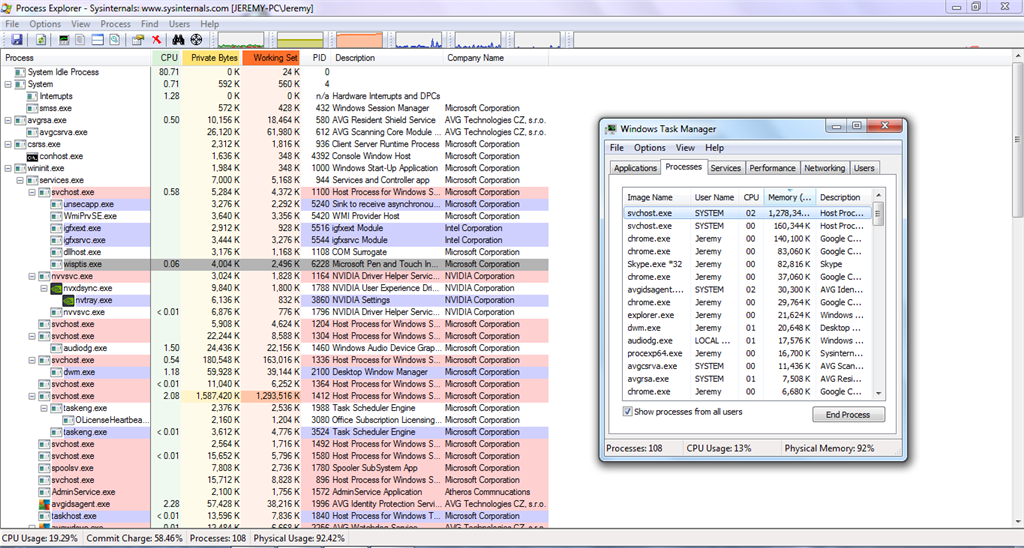1024x548 pixels.
Task: Click the Show Process Tree toolbar icon
Action: pos(80,40)
